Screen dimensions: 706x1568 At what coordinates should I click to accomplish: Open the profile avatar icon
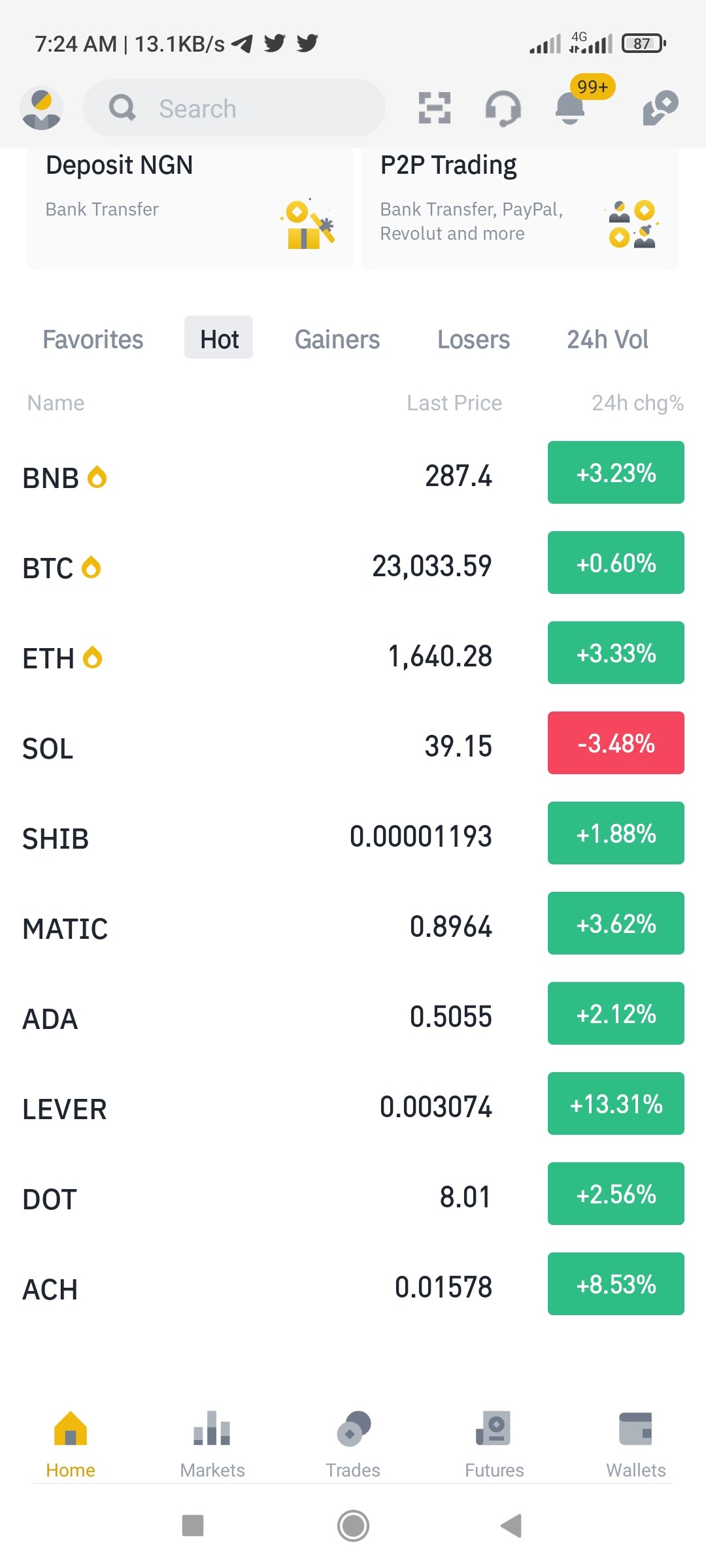[41, 108]
